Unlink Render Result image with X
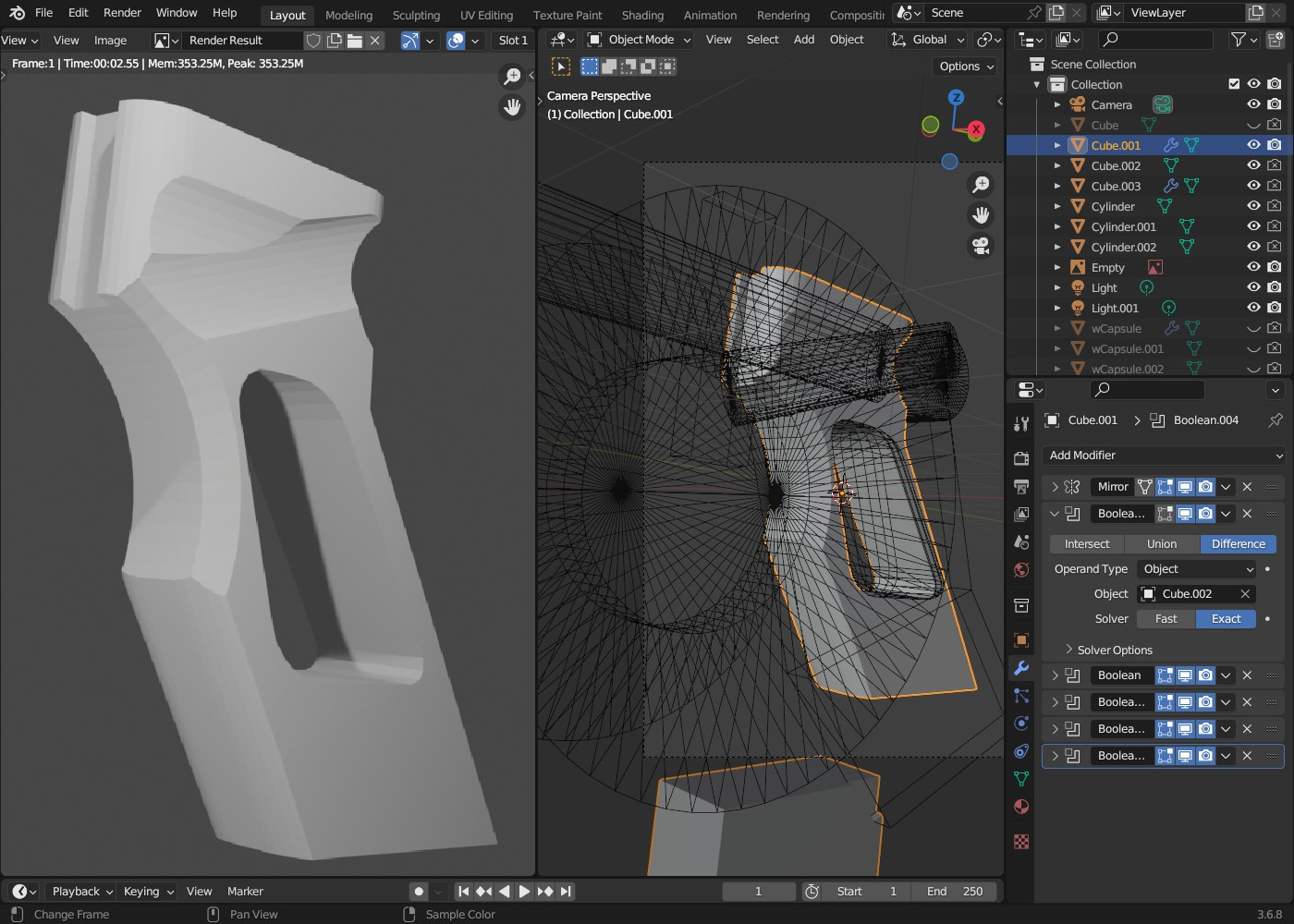 coord(375,40)
